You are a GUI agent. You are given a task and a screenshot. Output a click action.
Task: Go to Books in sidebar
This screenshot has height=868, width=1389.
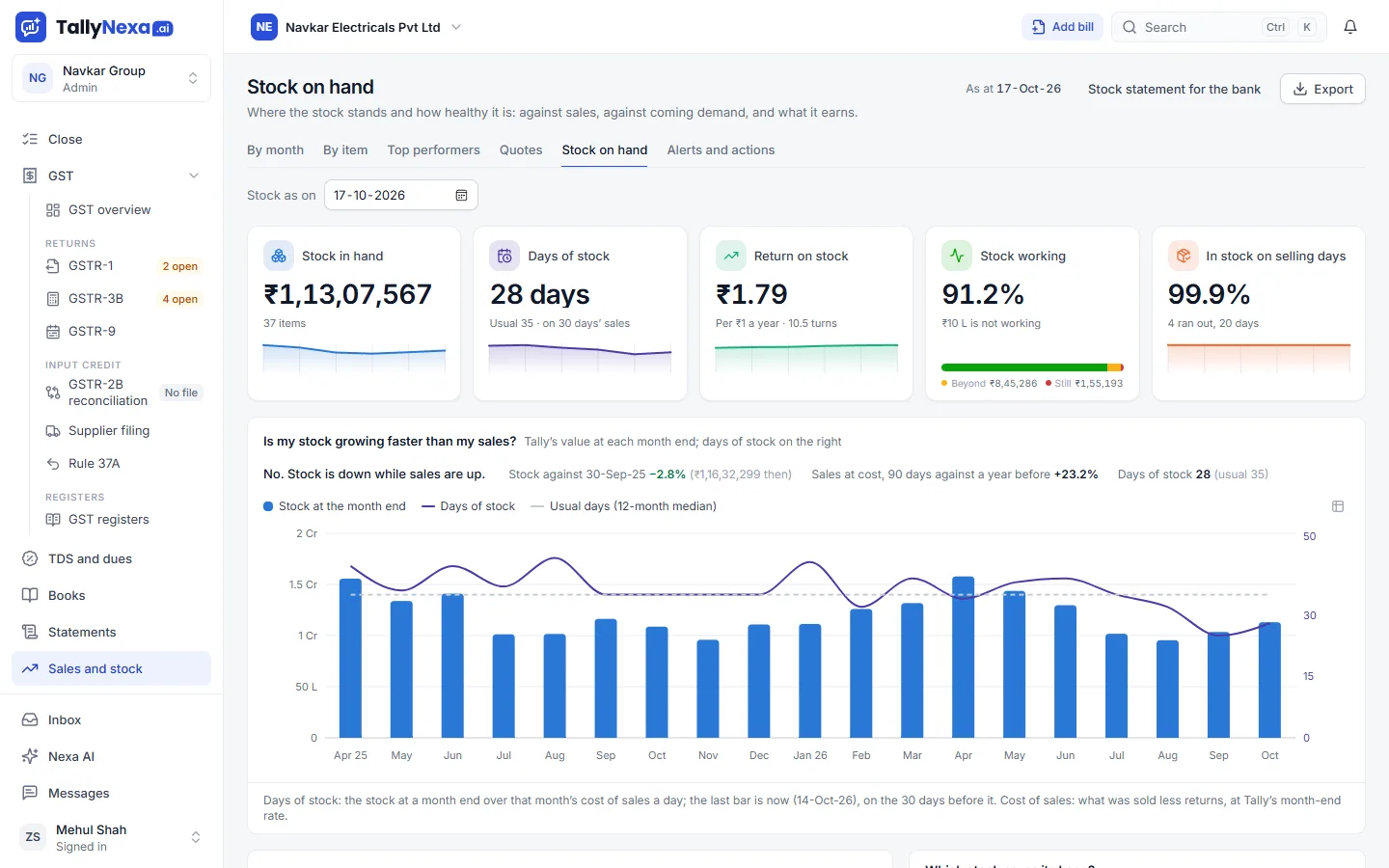click(x=111, y=595)
